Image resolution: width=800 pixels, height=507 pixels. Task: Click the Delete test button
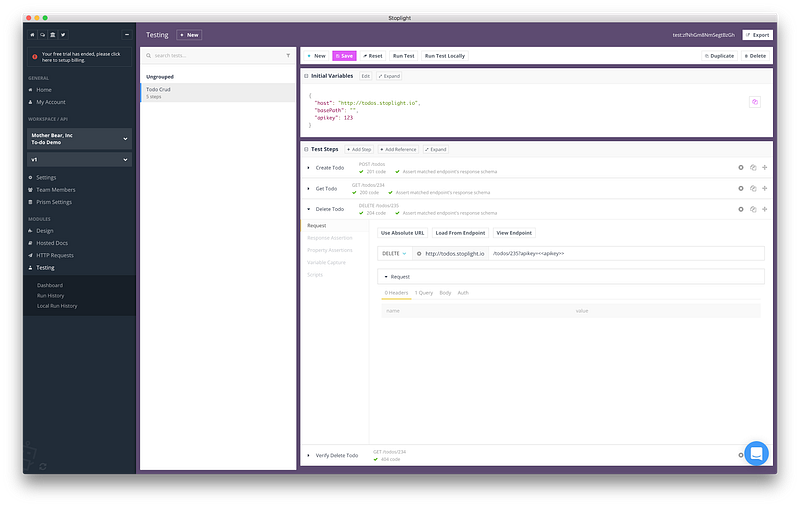click(755, 56)
